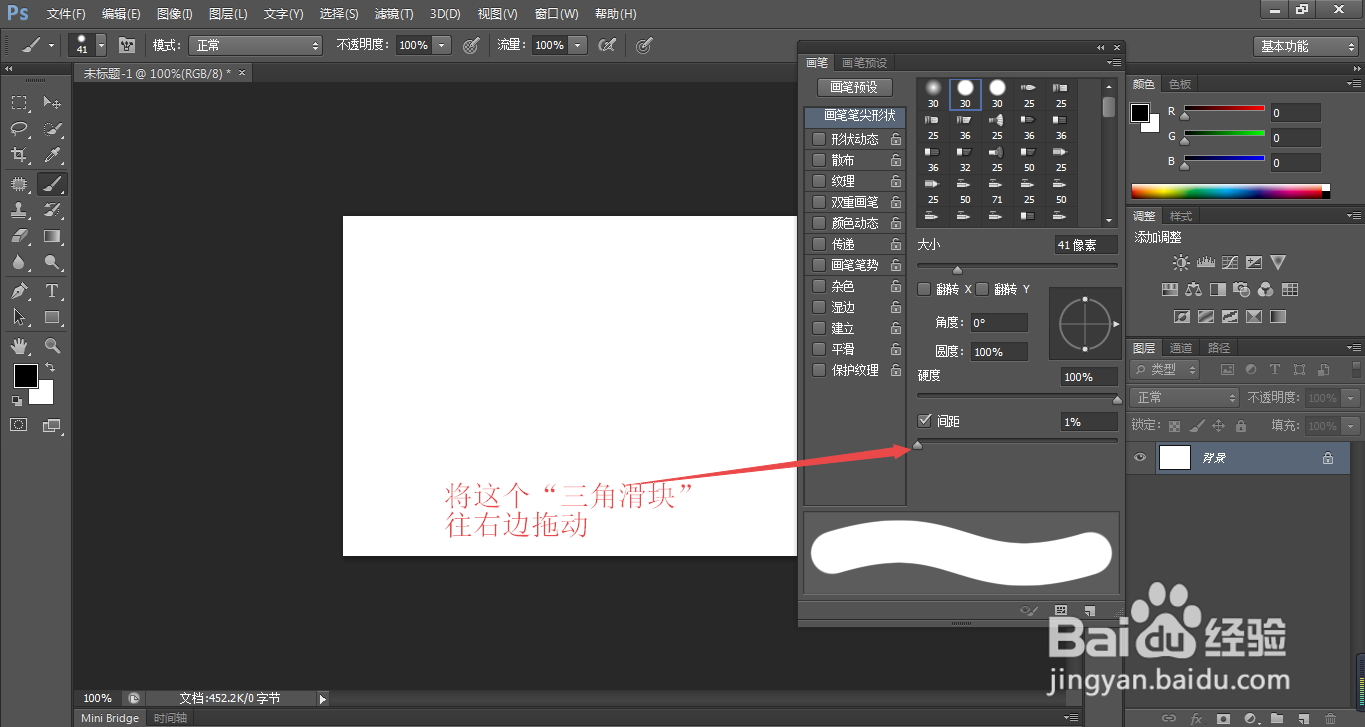Click the 大小 size field showing 41像素
This screenshot has width=1365, height=727.
(x=1087, y=244)
